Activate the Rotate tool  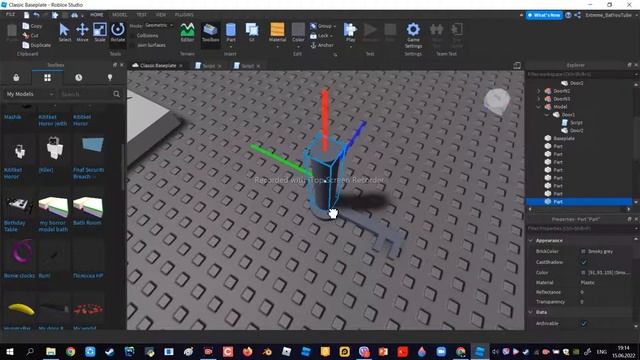(x=118, y=32)
